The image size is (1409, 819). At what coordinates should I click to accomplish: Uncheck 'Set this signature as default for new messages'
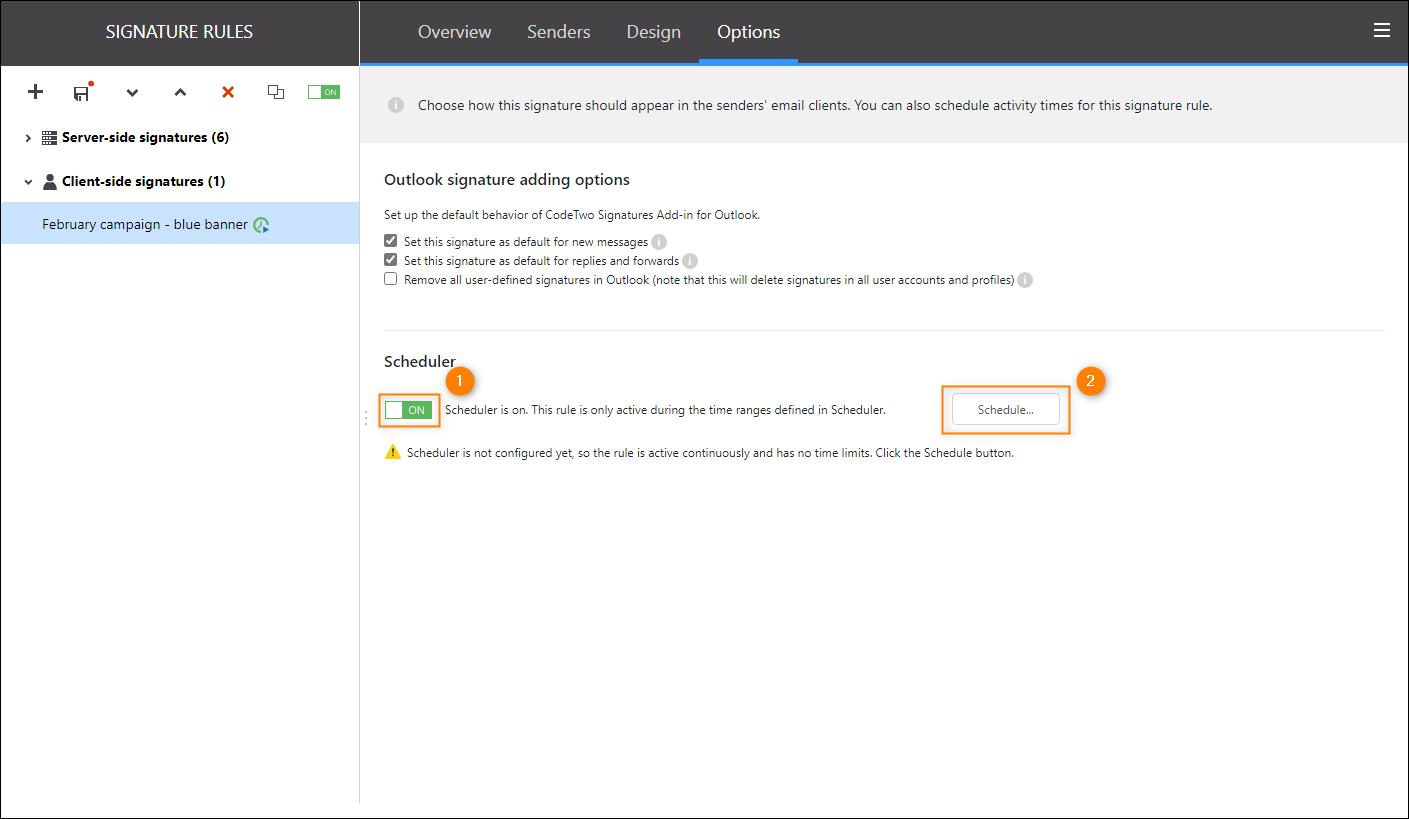coord(390,241)
